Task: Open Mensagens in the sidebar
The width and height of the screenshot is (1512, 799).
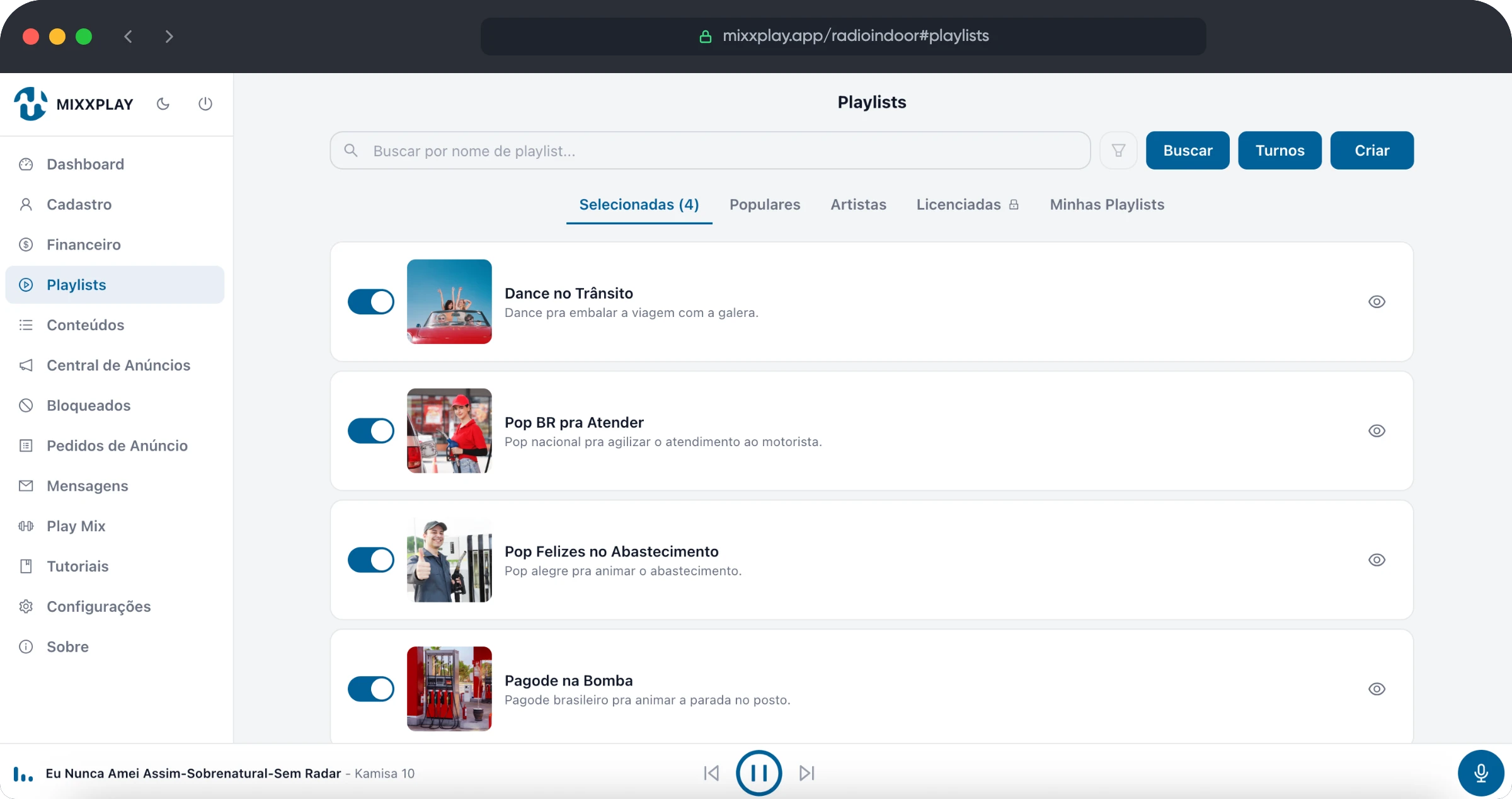Action: (x=115, y=486)
